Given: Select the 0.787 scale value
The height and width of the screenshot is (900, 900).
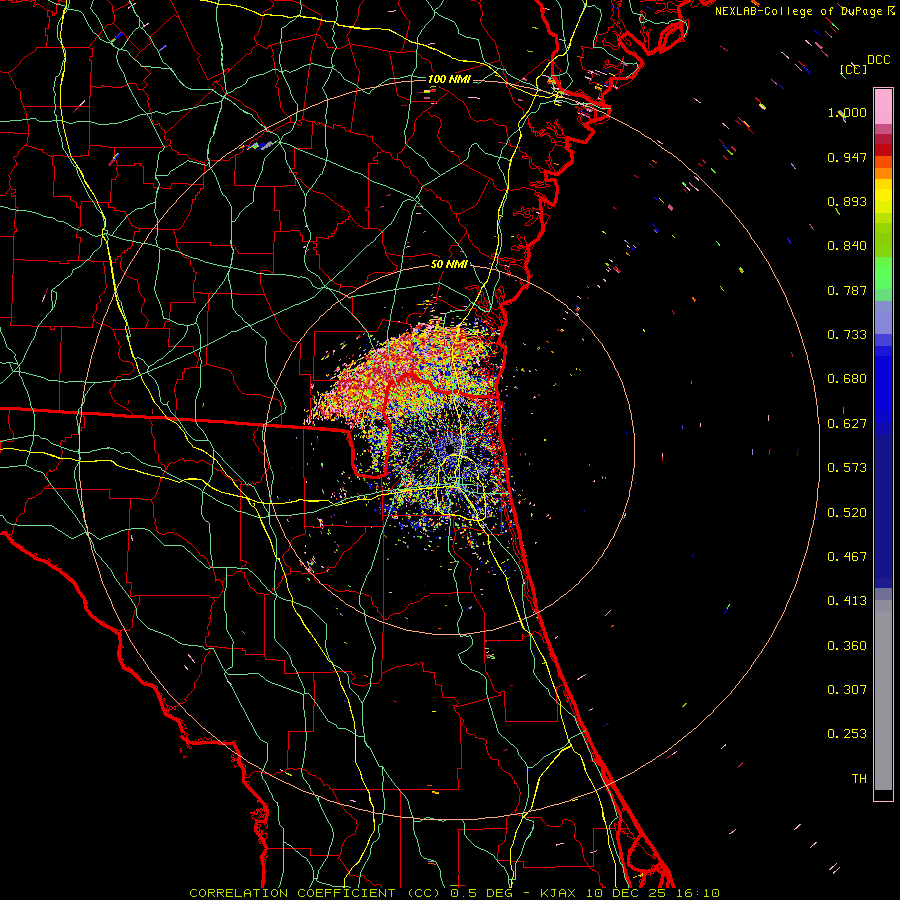Looking at the screenshot, I should point(847,290).
